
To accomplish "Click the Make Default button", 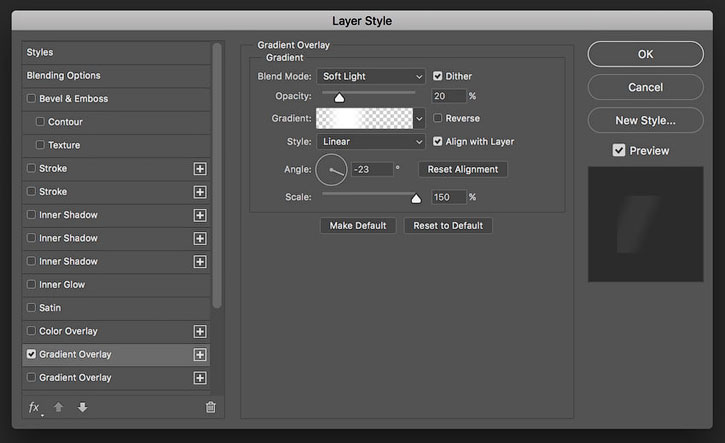I will click(358, 226).
